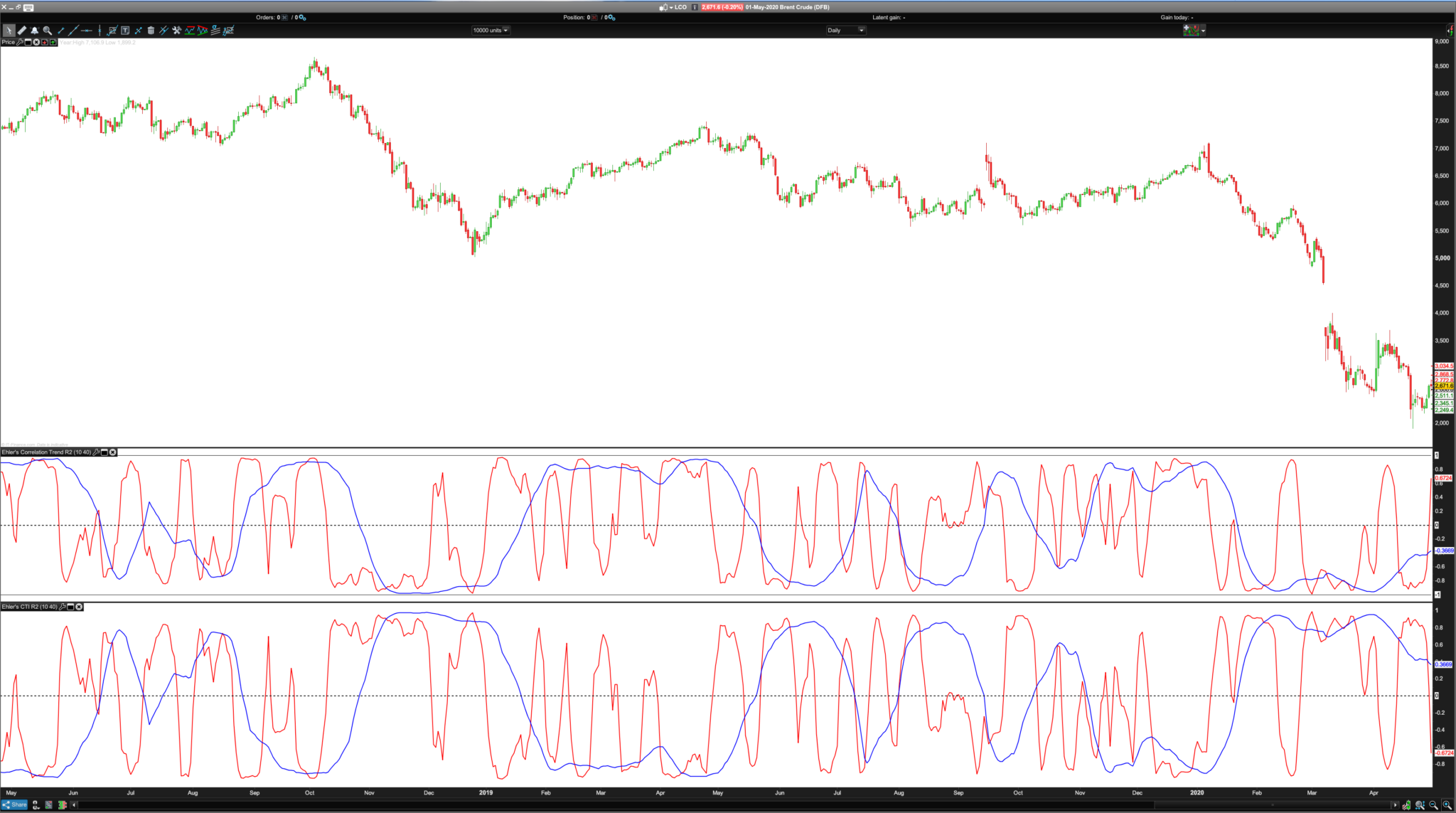The width and height of the screenshot is (1456, 813).
Task: Select the Text annotation tool
Action: tap(125, 31)
